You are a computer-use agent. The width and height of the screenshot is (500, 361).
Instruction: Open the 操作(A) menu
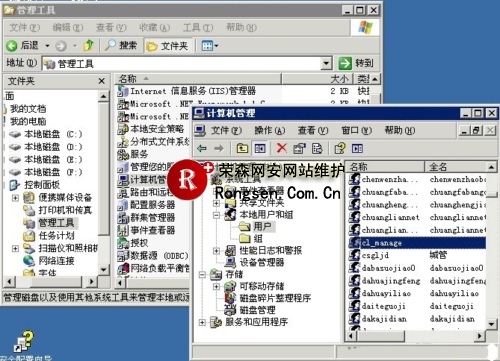(270, 130)
